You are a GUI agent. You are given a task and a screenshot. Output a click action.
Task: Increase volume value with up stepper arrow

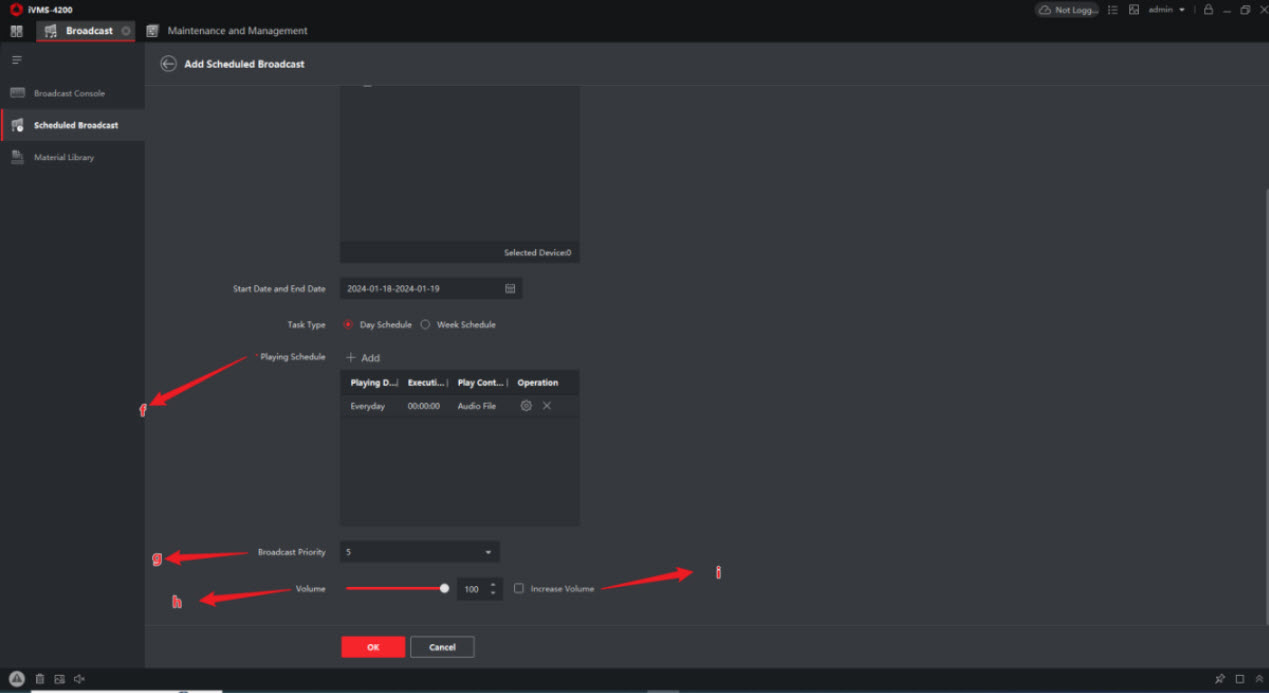tap(493, 584)
